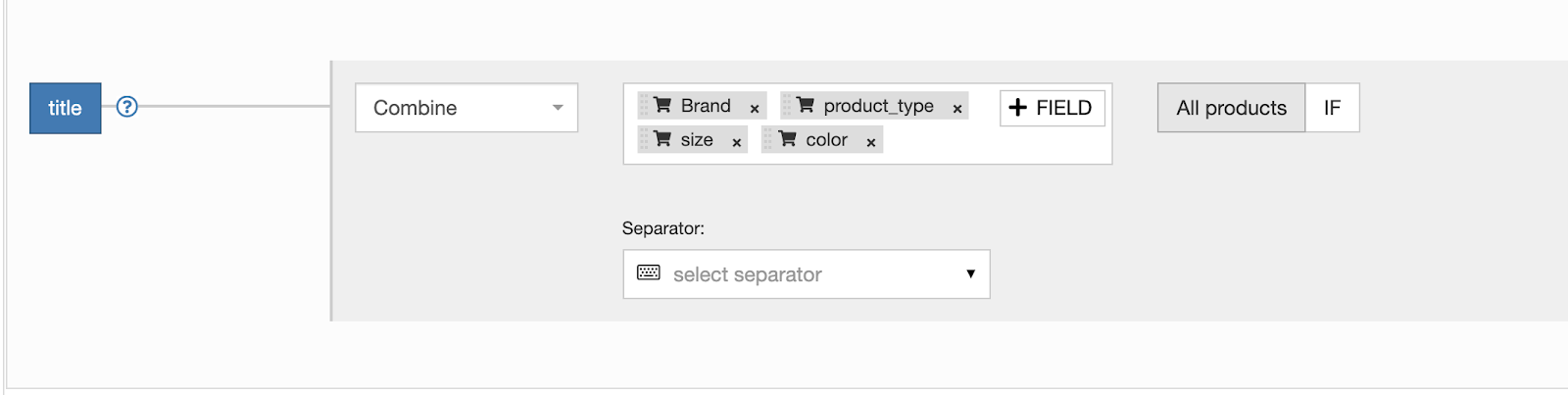This screenshot has height=395, width=1568.
Task: Click the cart icon on Brand tag
Action: pyautogui.click(x=662, y=105)
